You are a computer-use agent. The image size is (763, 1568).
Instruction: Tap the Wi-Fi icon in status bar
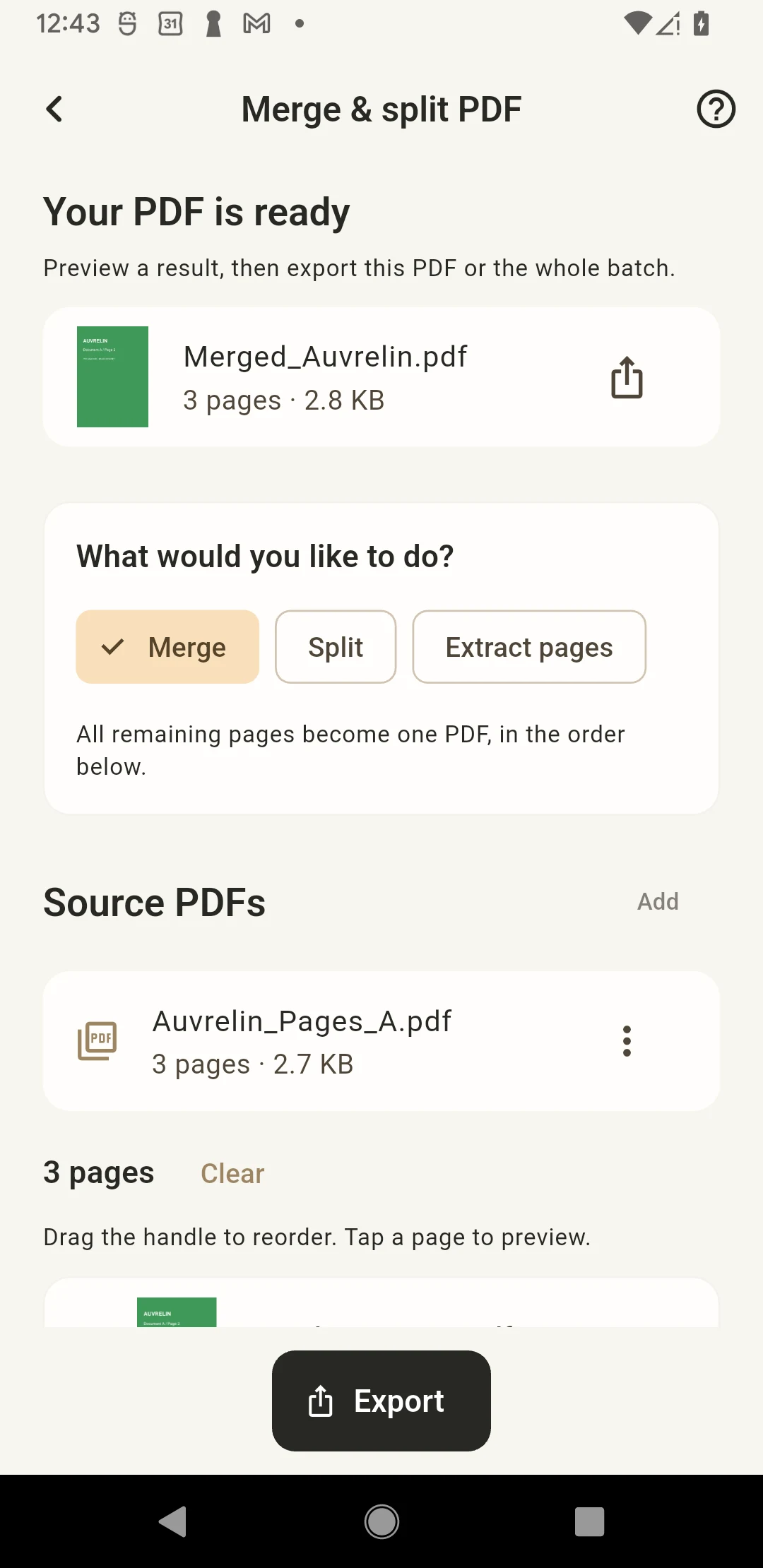(637, 23)
